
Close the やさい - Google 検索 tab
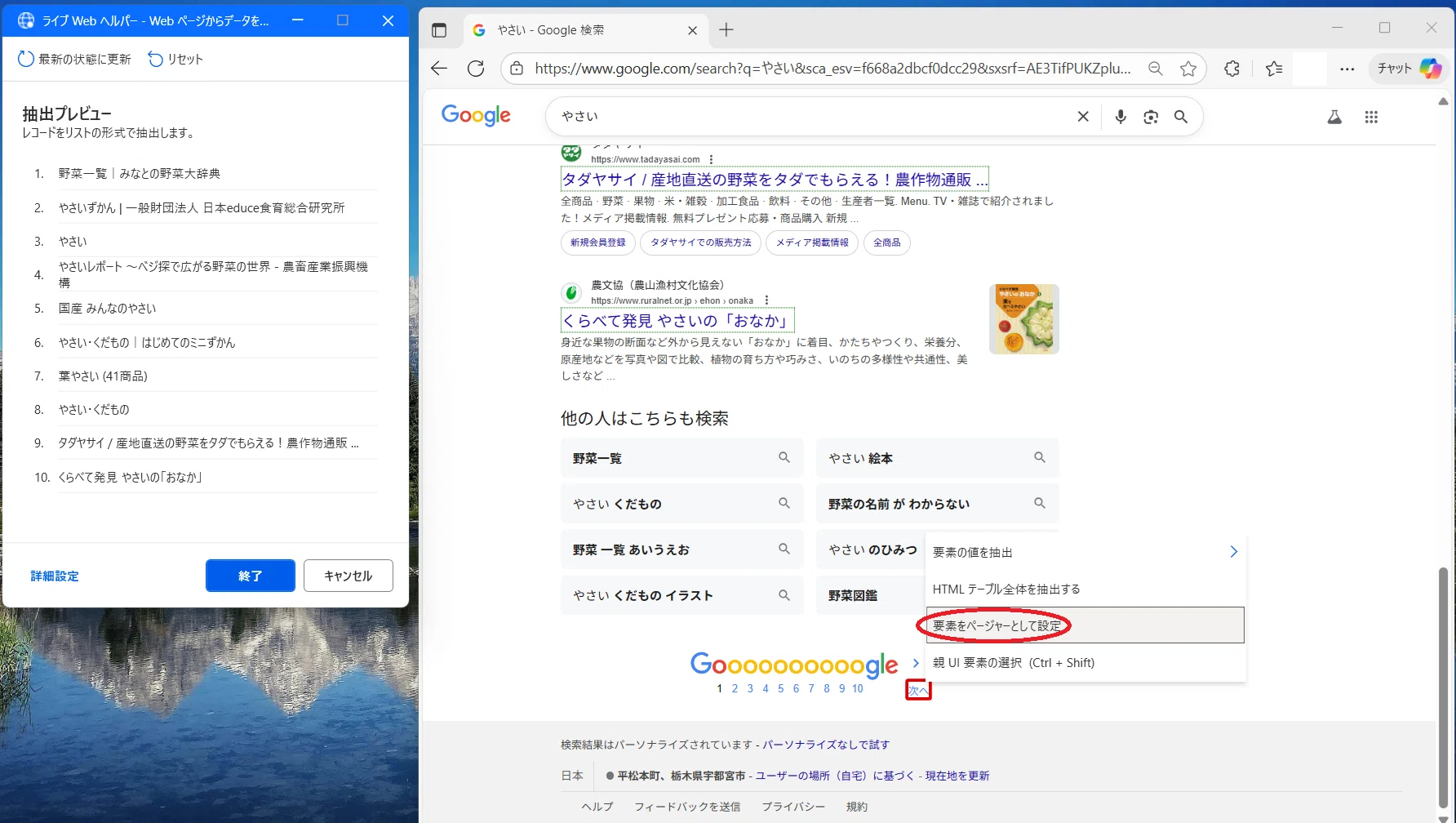pos(692,30)
